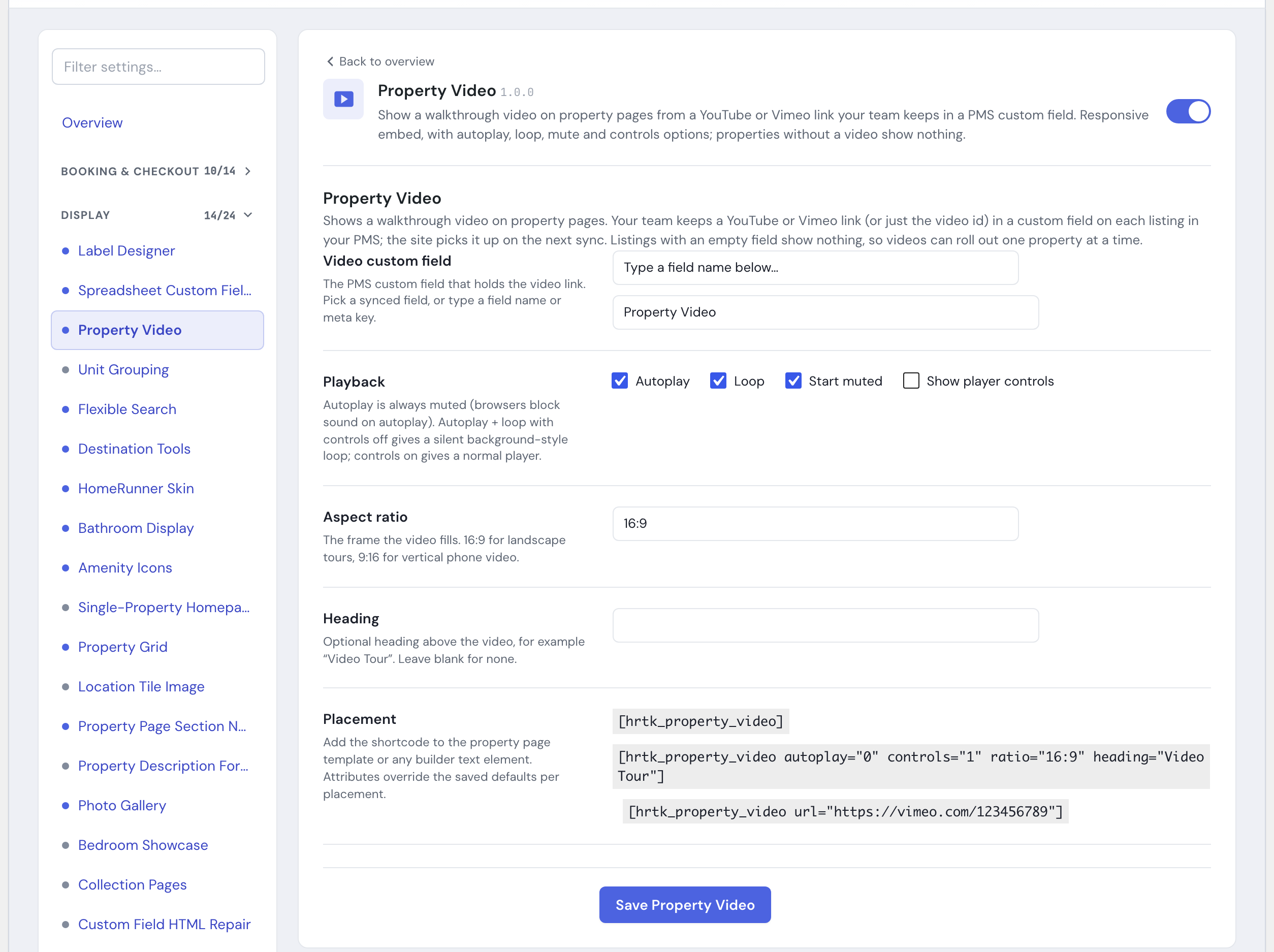Disable the Loop checkbox
This screenshot has width=1274, height=952.
point(718,382)
